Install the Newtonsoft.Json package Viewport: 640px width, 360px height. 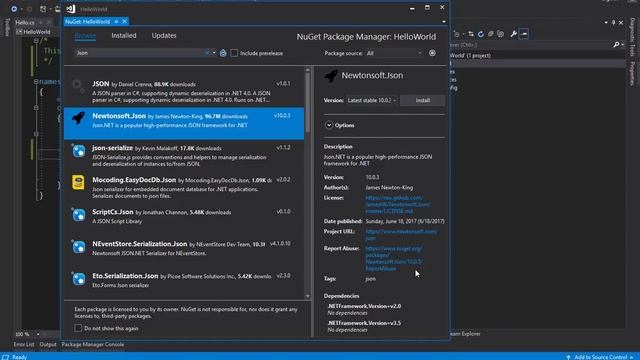click(x=422, y=100)
